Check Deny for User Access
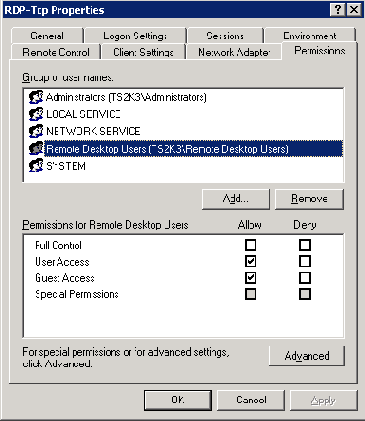 coord(305,261)
